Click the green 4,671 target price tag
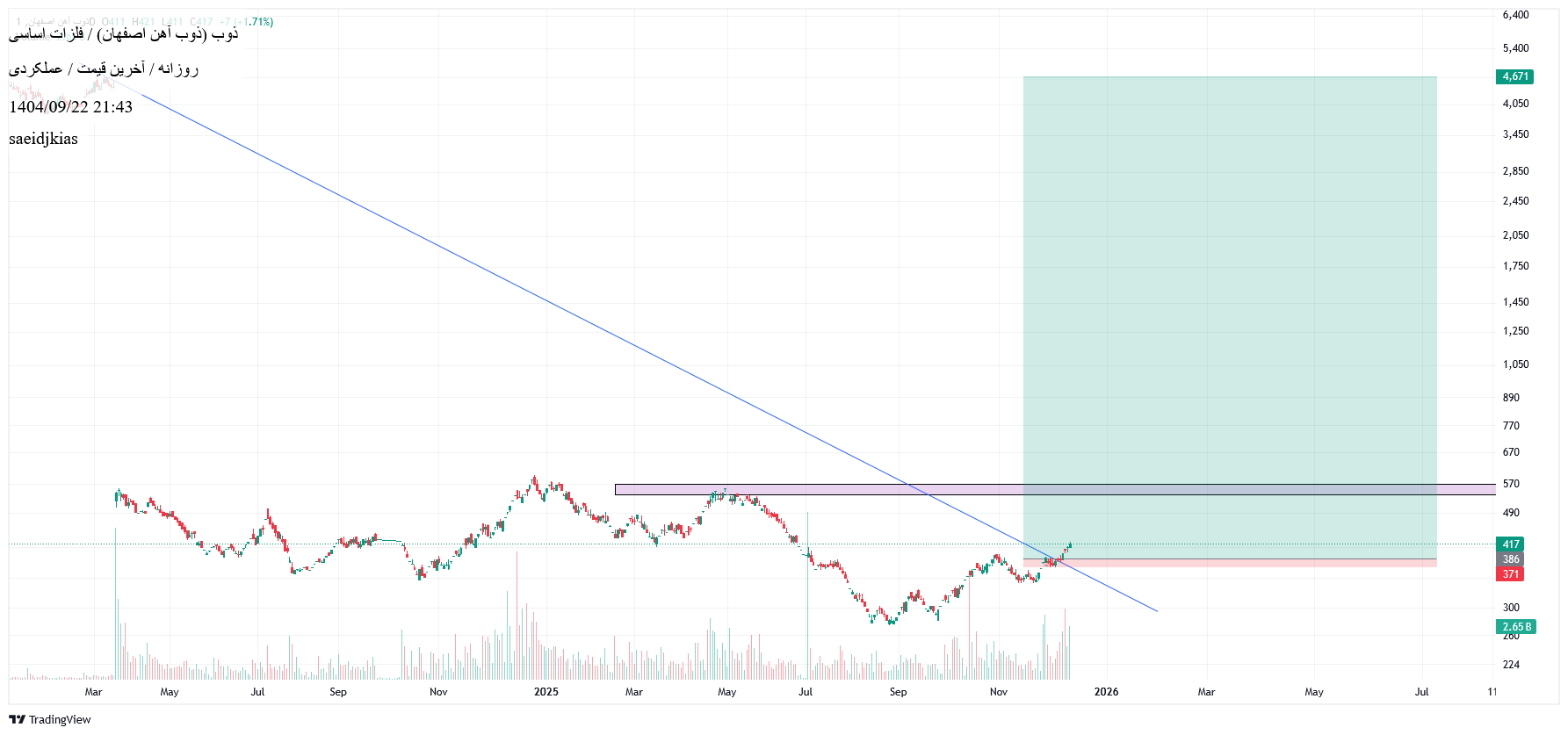This screenshot has height=735, width=1568. tap(1514, 76)
